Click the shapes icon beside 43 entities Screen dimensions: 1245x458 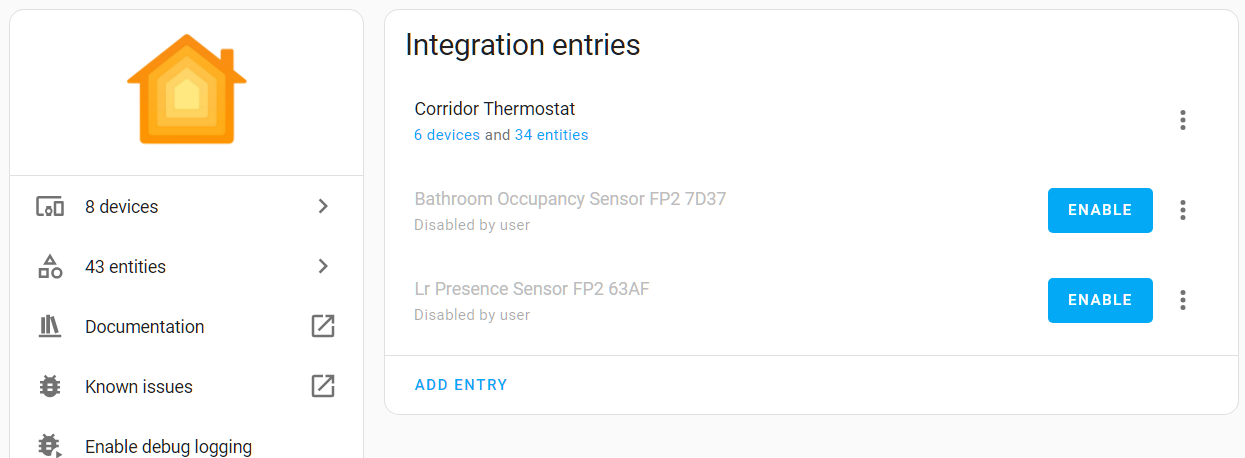pyautogui.click(x=50, y=267)
